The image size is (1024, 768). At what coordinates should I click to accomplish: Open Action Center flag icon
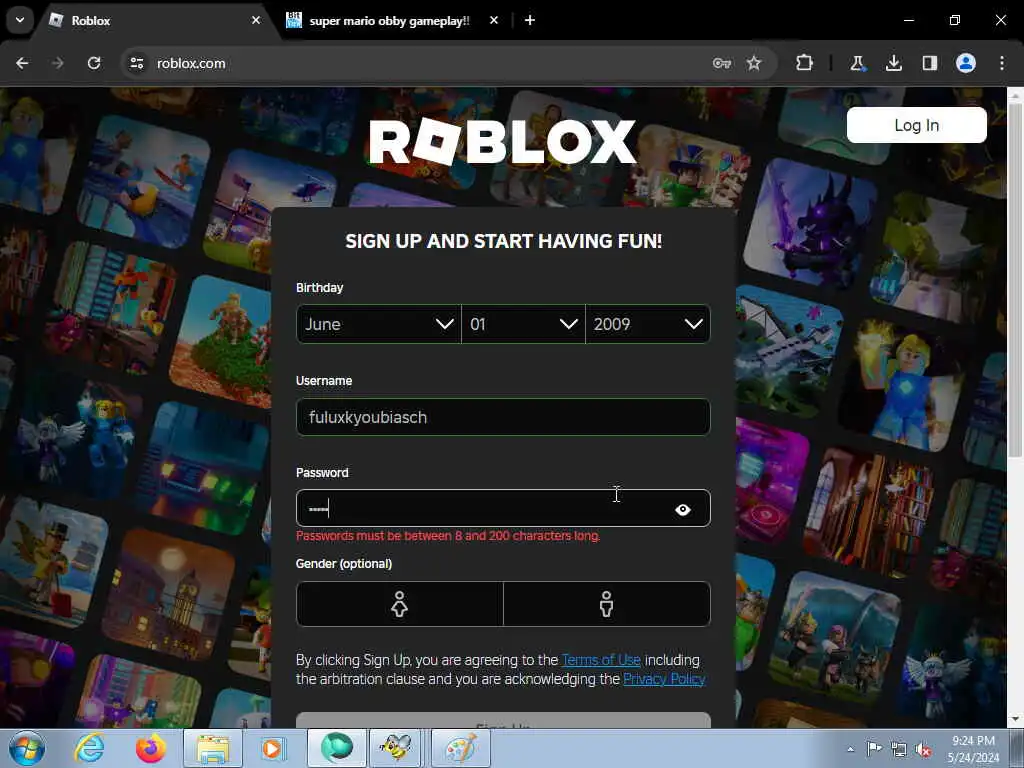pyautogui.click(x=874, y=749)
